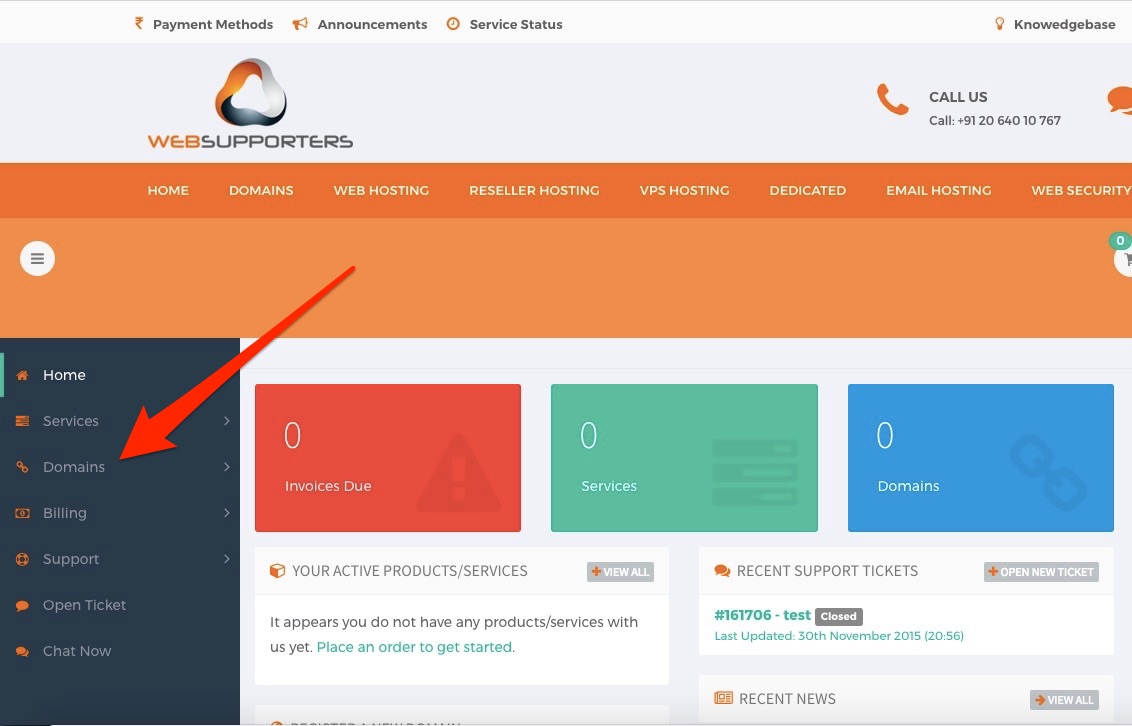Click the sidebar Home house icon
Screen dimensions: 1132x726
click(x=22, y=375)
